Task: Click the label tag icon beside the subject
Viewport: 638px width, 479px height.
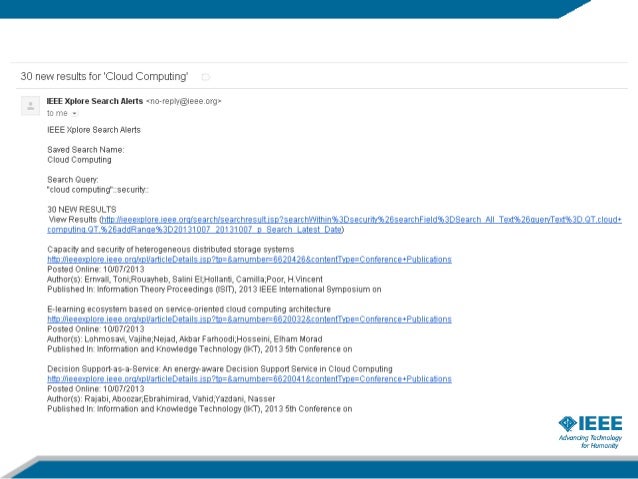Action: 205,77
